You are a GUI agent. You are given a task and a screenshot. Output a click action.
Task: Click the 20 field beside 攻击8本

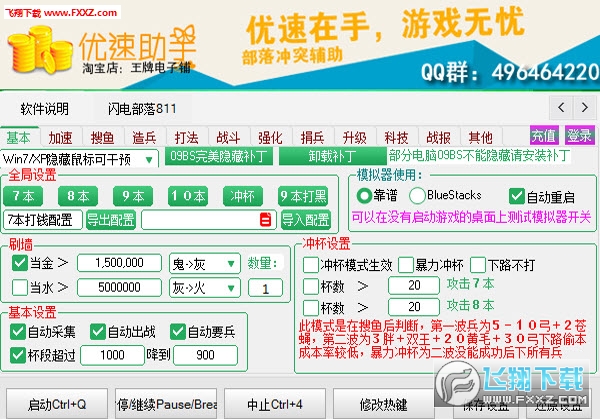click(414, 307)
